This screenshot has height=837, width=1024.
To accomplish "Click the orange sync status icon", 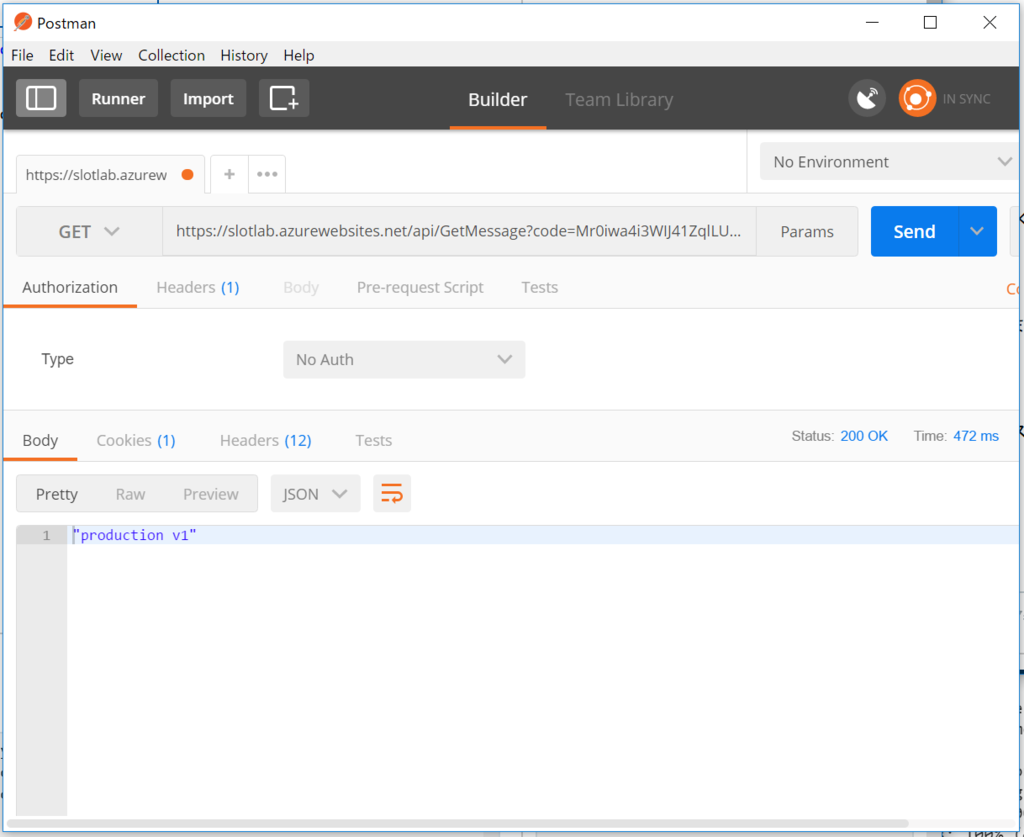I will coord(917,99).
